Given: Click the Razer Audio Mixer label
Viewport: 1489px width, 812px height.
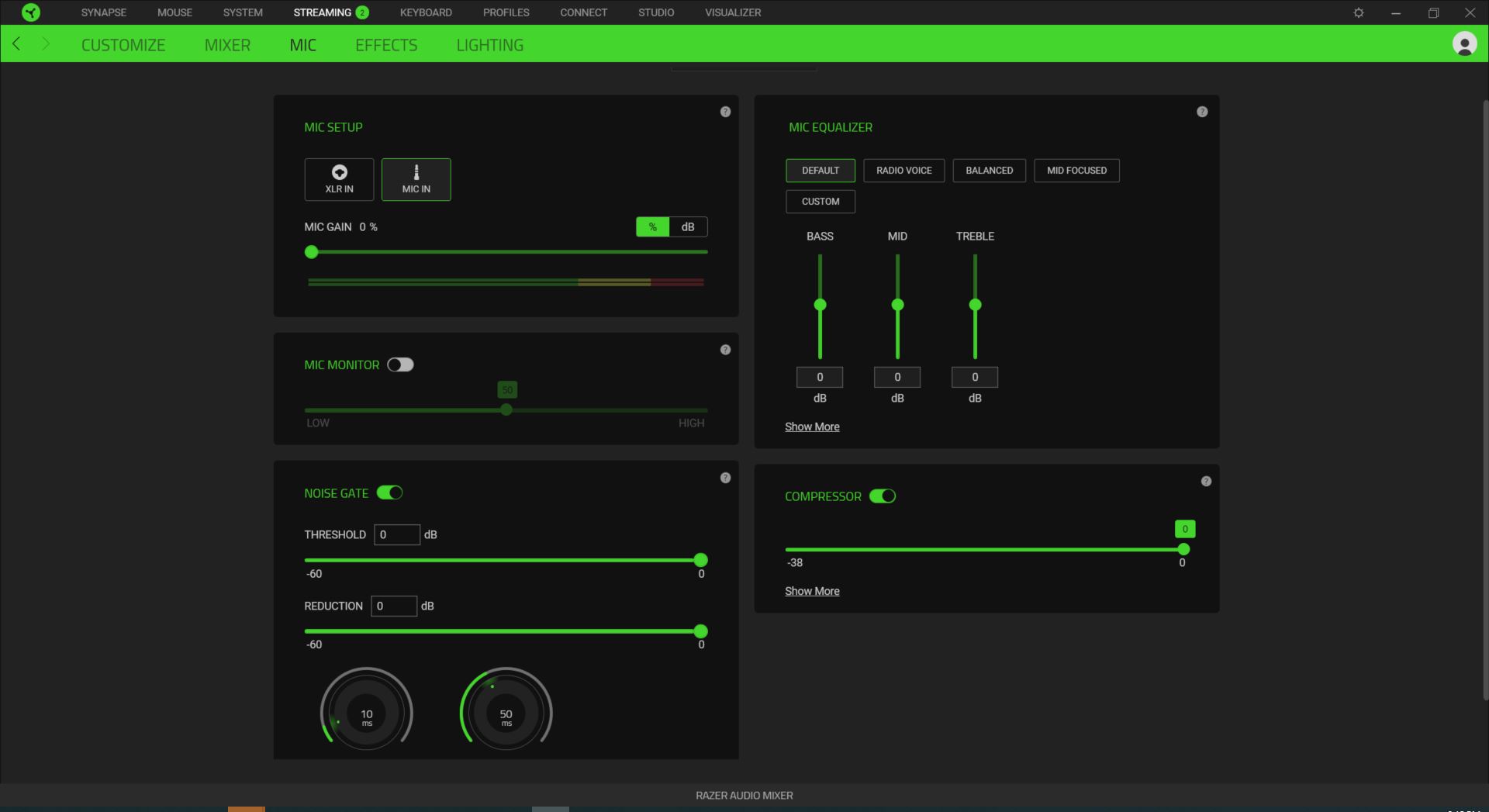Looking at the screenshot, I should click(744, 795).
